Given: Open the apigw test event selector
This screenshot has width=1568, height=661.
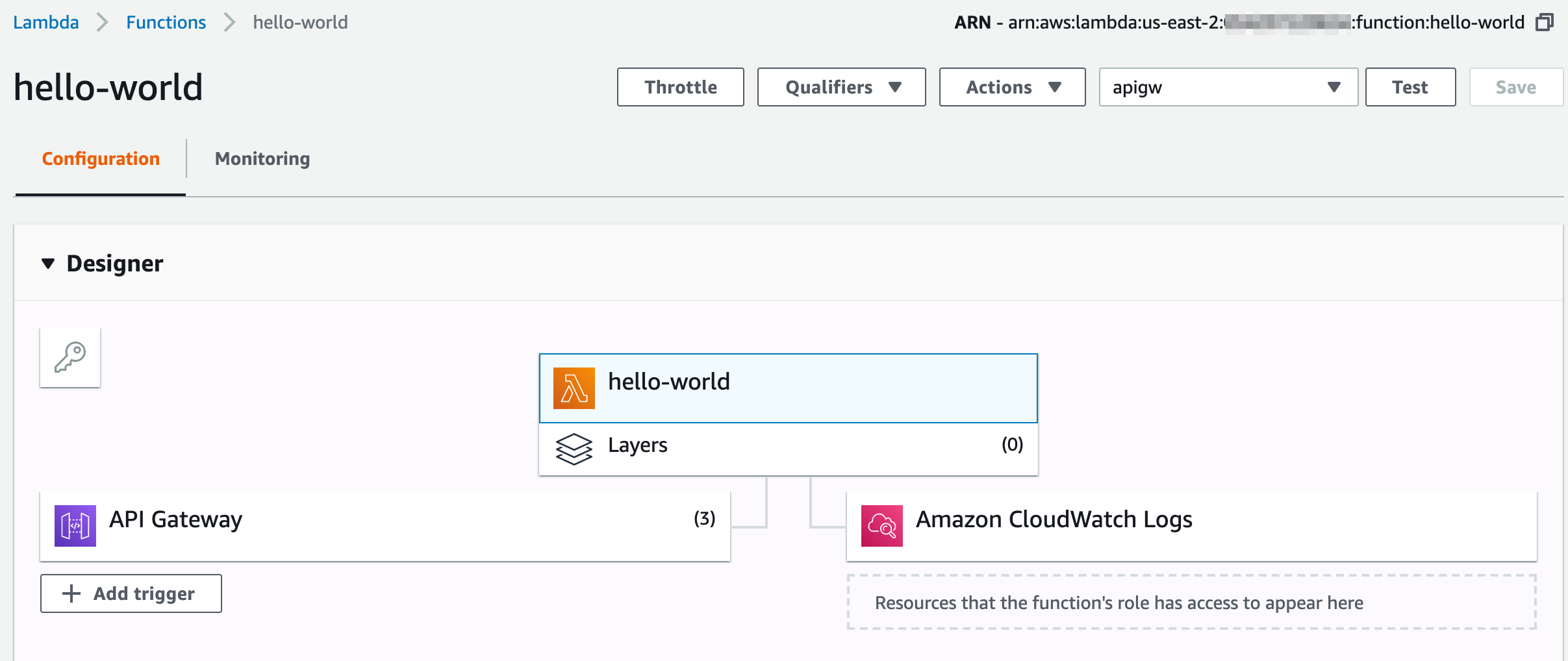Looking at the screenshot, I should 1228,87.
